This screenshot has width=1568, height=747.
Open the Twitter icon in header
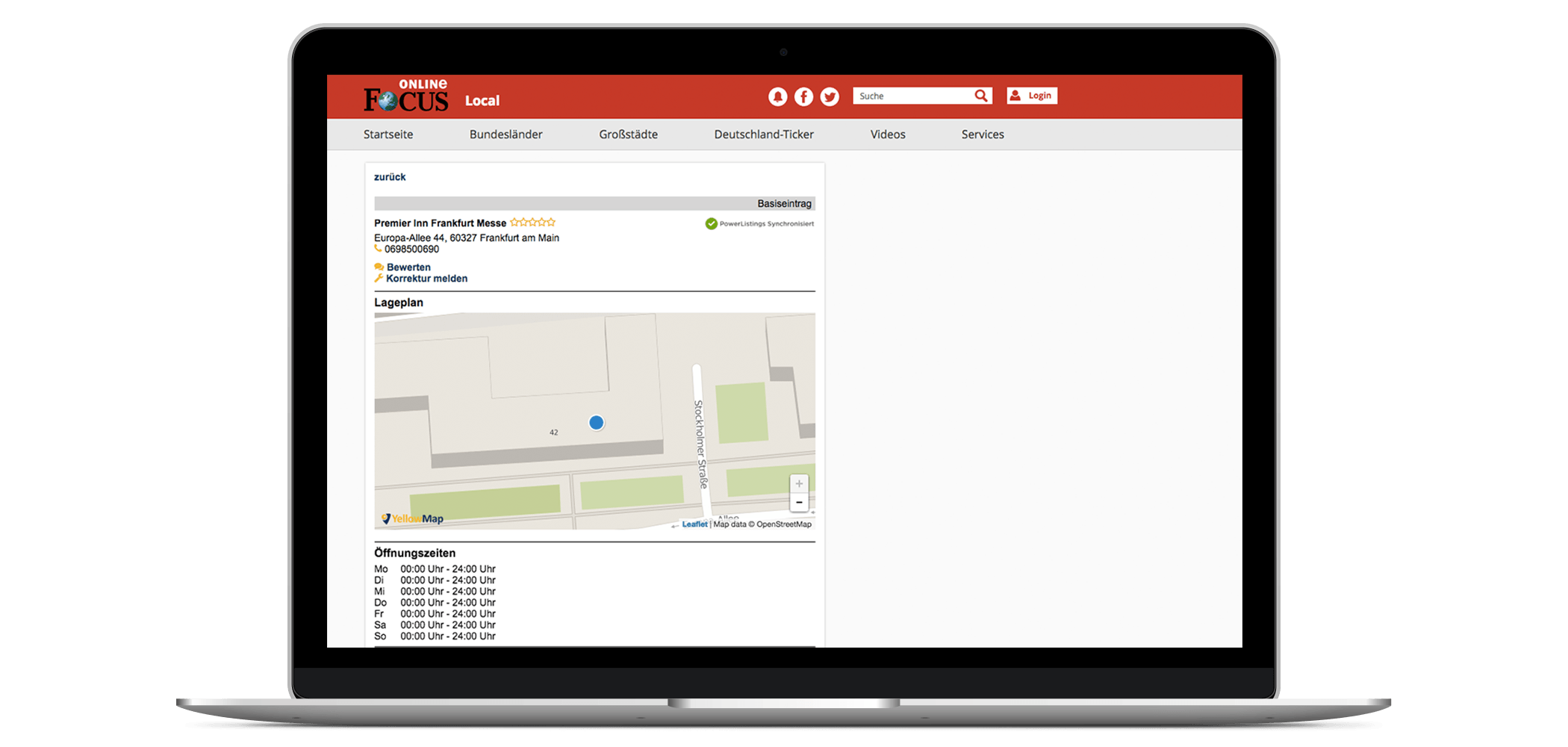click(x=830, y=96)
